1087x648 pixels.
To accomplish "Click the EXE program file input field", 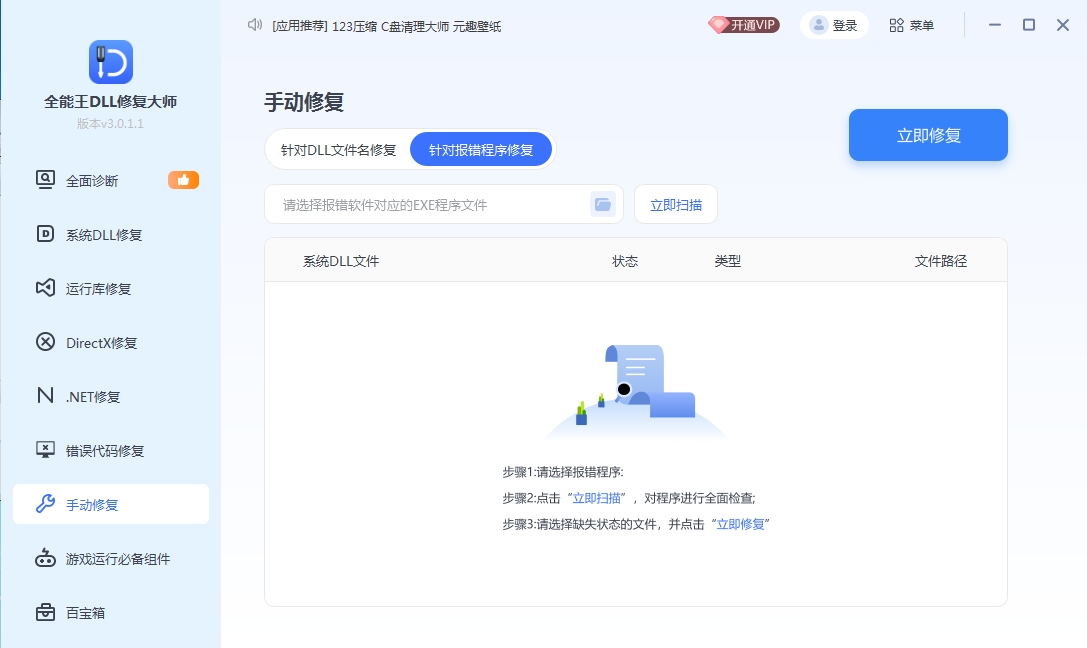I will pyautogui.click(x=430, y=204).
